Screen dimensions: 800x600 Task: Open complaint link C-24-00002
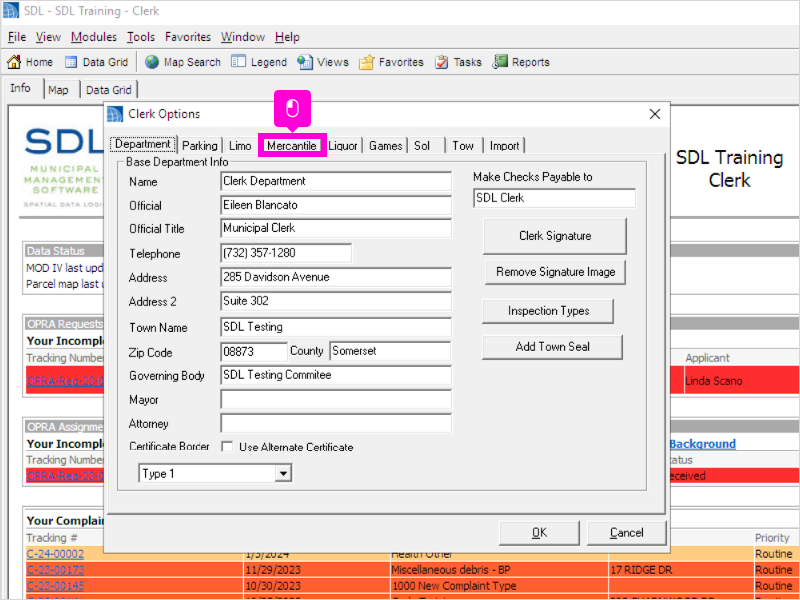pos(55,554)
